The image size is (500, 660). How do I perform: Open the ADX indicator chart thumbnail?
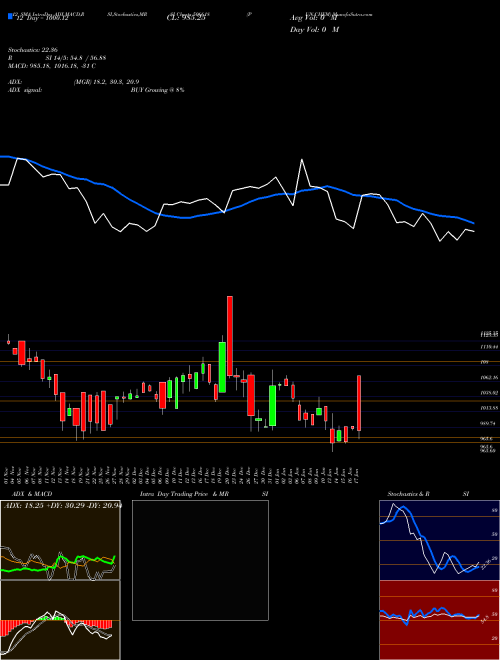[x=60, y=540]
